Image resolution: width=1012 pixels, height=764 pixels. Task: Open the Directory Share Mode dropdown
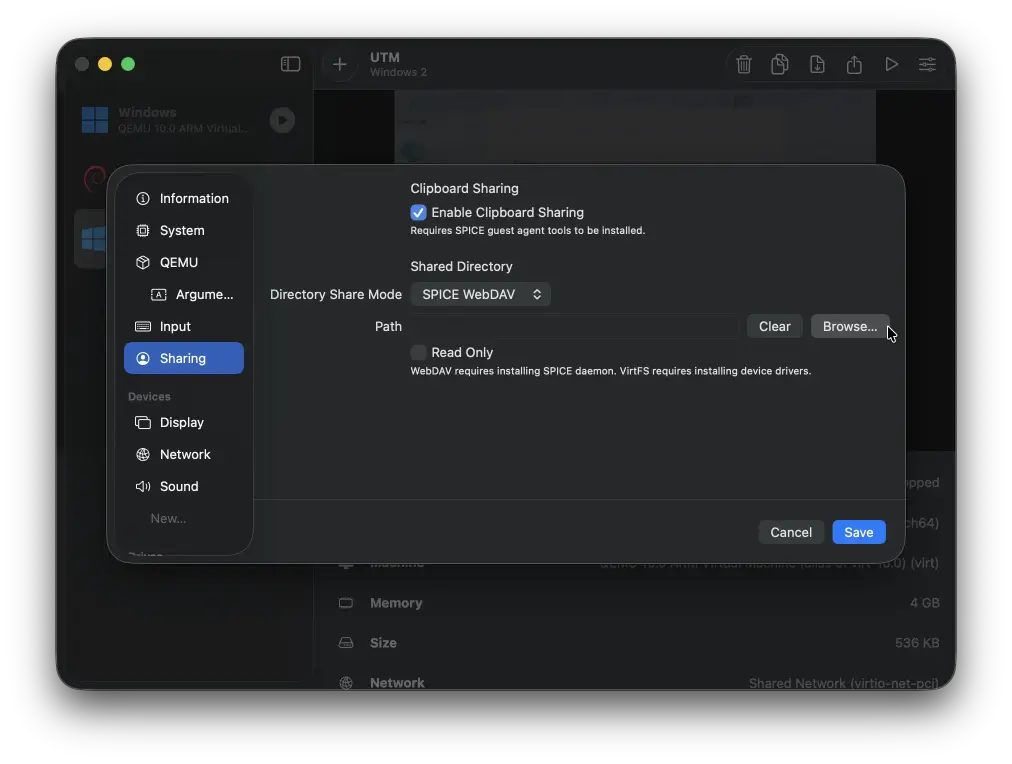tap(481, 294)
